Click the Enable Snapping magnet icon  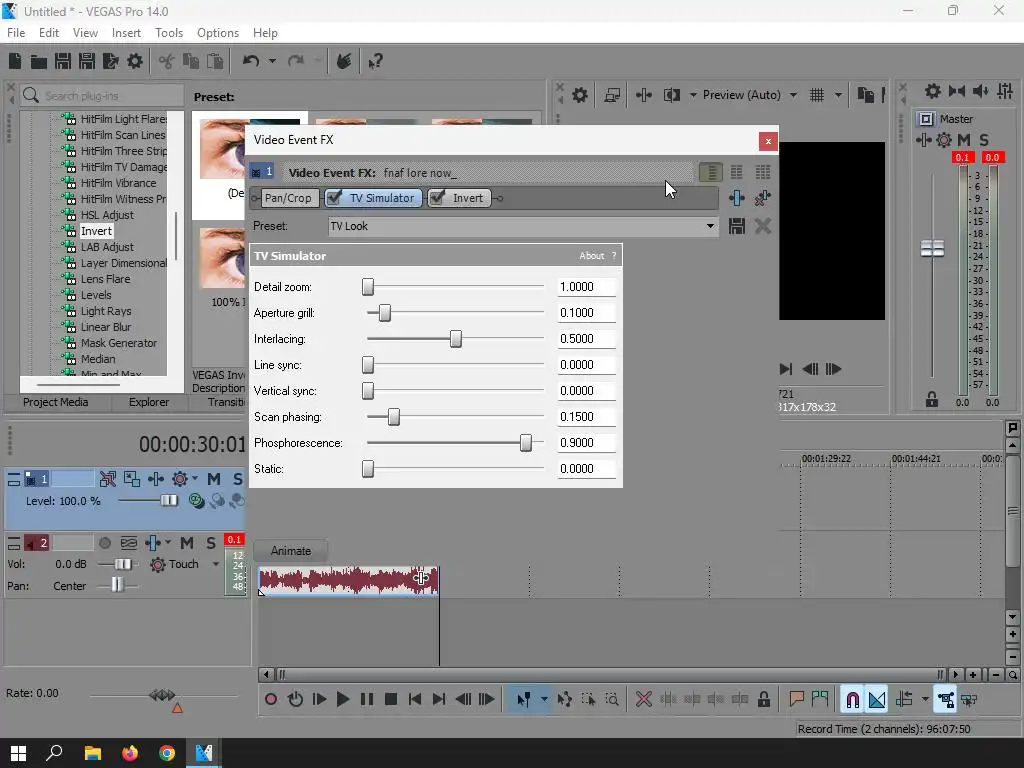pyautogui.click(x=852, y=699)
